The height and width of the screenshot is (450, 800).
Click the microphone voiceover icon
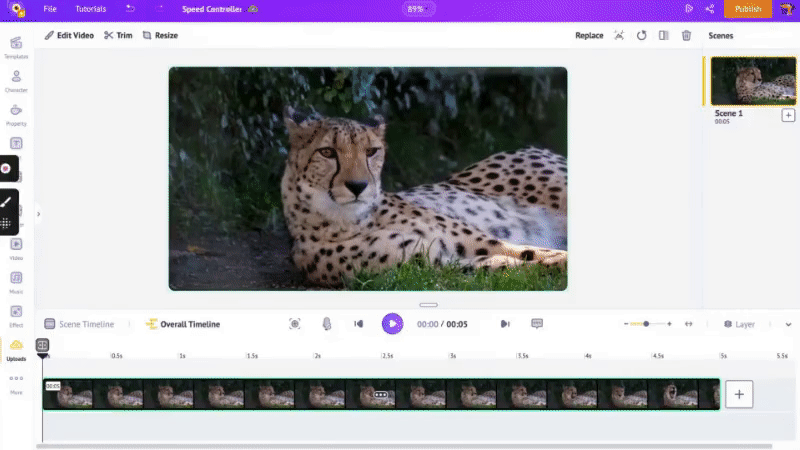pos(326,324)
